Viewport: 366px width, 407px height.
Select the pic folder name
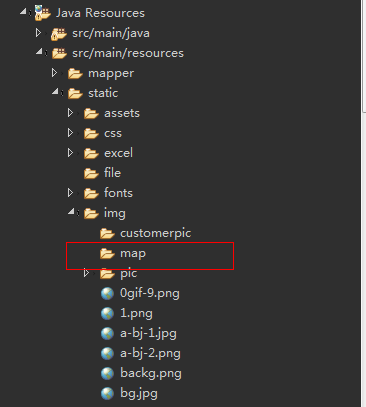pyautogui.click(x=129, y=274)
